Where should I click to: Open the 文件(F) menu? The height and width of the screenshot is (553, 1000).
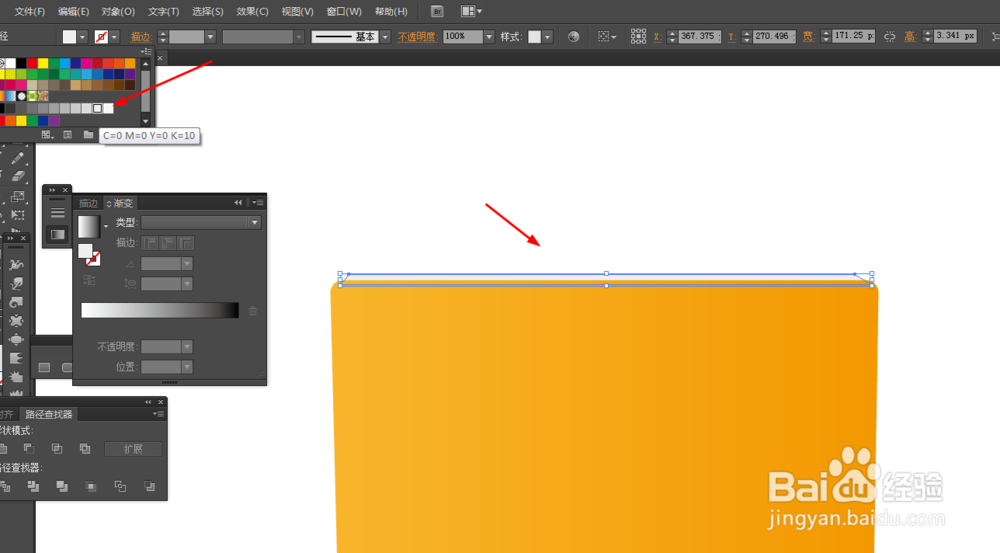pos(29,11)
